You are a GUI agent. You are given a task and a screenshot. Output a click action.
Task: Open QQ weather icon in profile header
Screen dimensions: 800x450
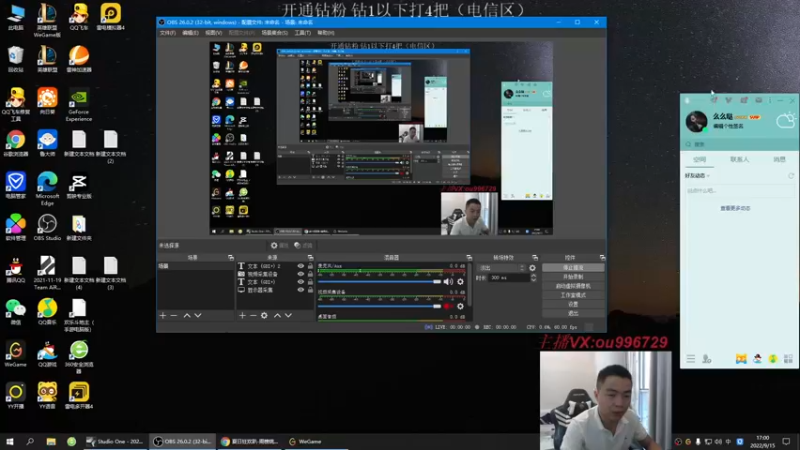pos(785,120)
